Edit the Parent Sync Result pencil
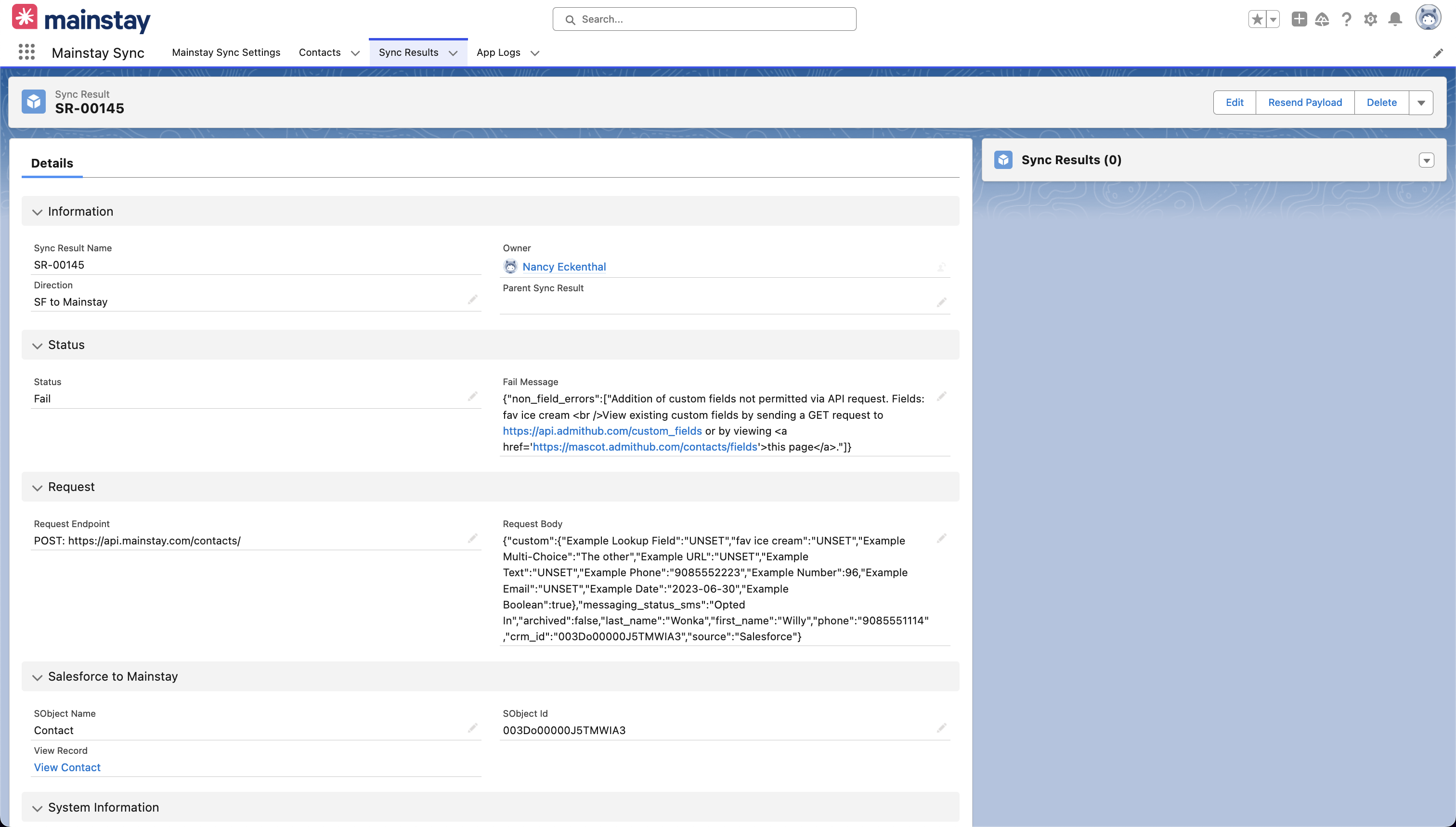Viewport: 1456px width, 827px height. 941,302
